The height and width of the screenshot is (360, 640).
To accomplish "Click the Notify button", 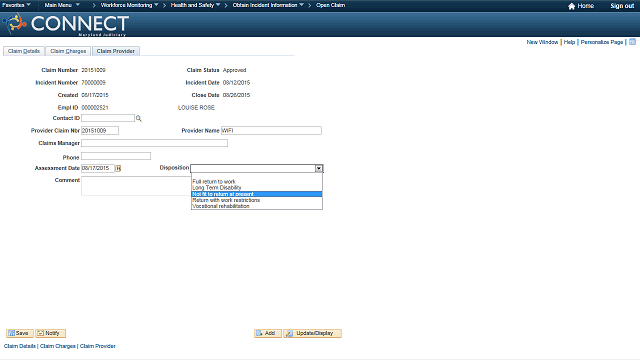I will coord(51,333).
